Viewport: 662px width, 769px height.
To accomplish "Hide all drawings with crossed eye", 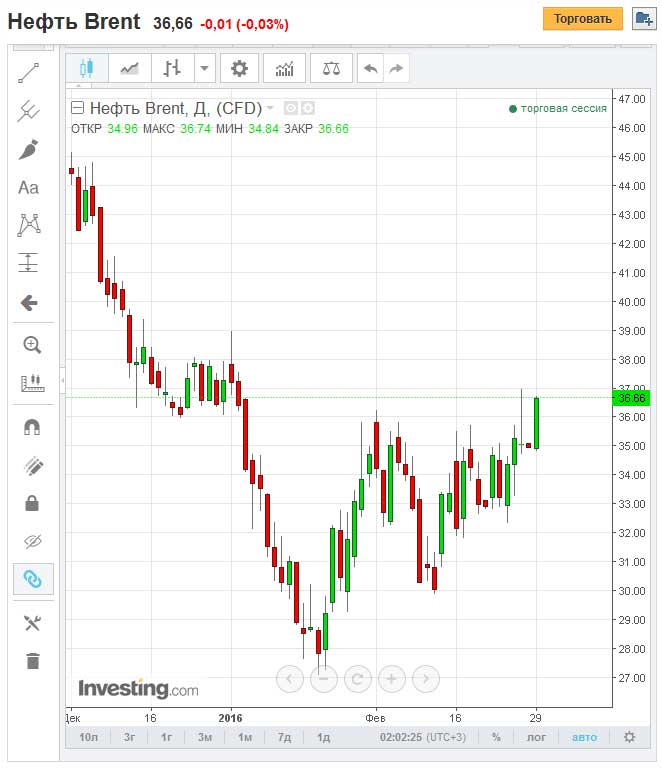I will [x=32, y=541].
